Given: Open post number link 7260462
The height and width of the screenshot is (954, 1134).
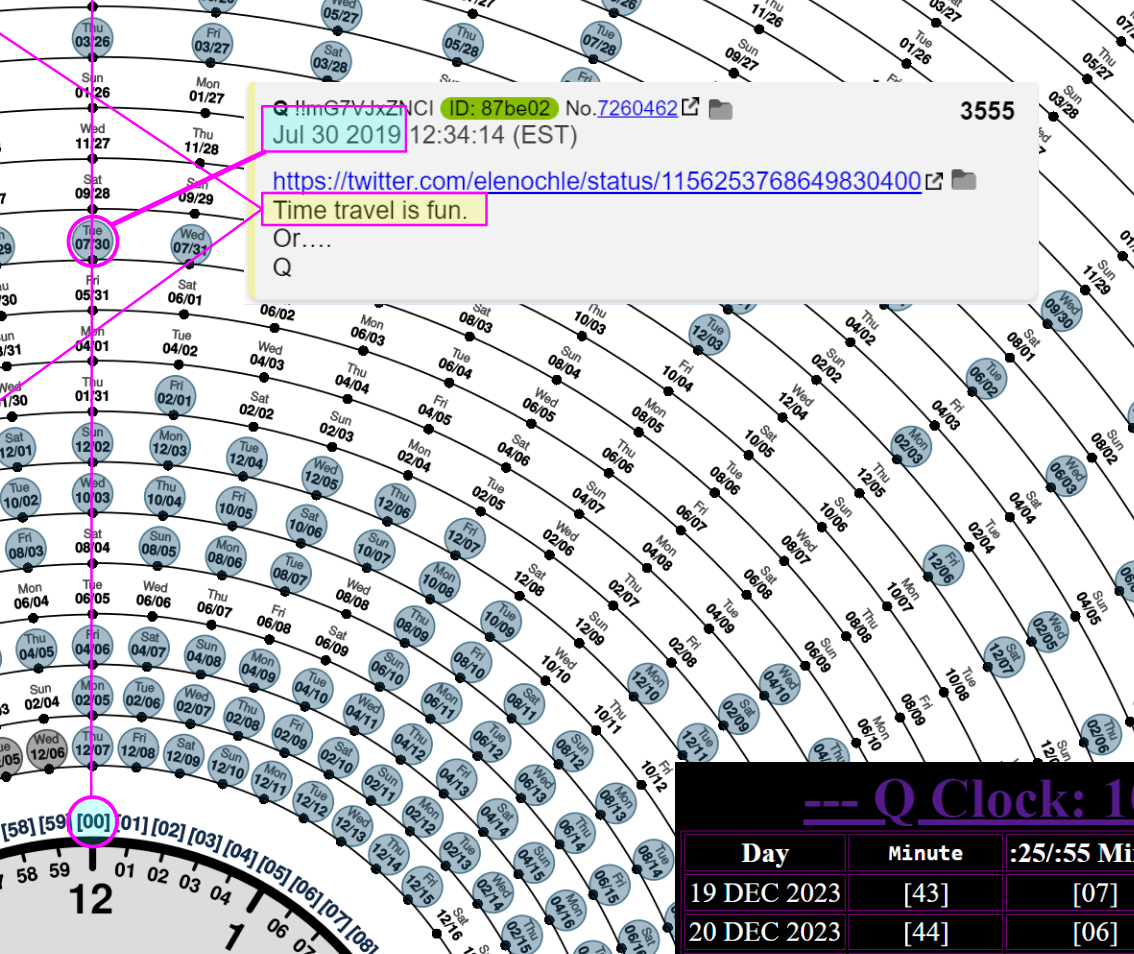Looking at the screenshot, I should pos(637,108).
